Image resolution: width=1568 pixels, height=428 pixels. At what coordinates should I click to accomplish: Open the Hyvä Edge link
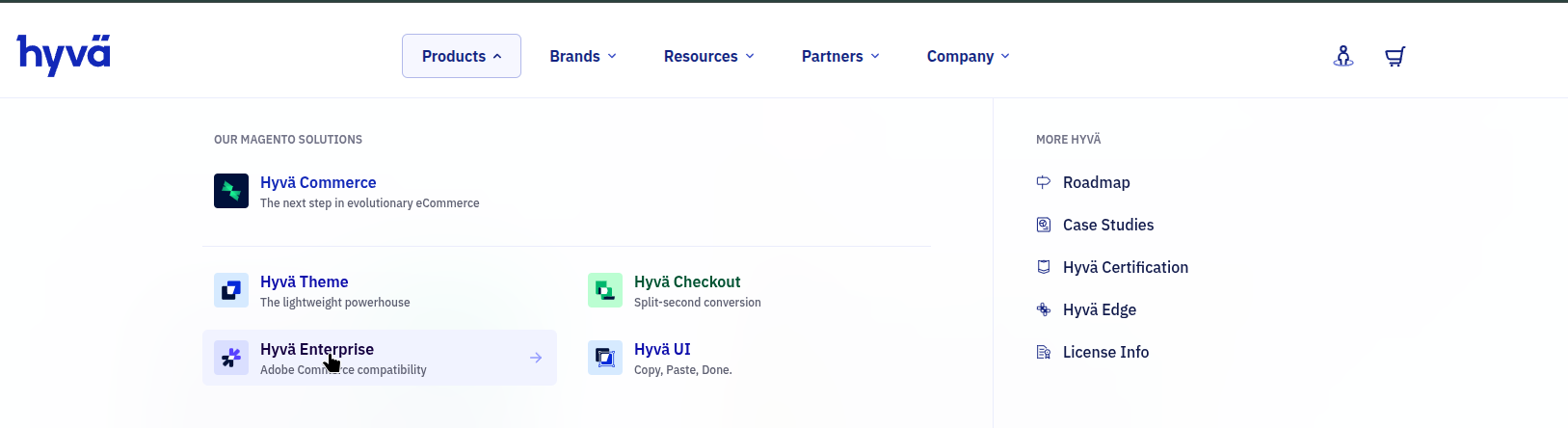(x=1100, y=309)
